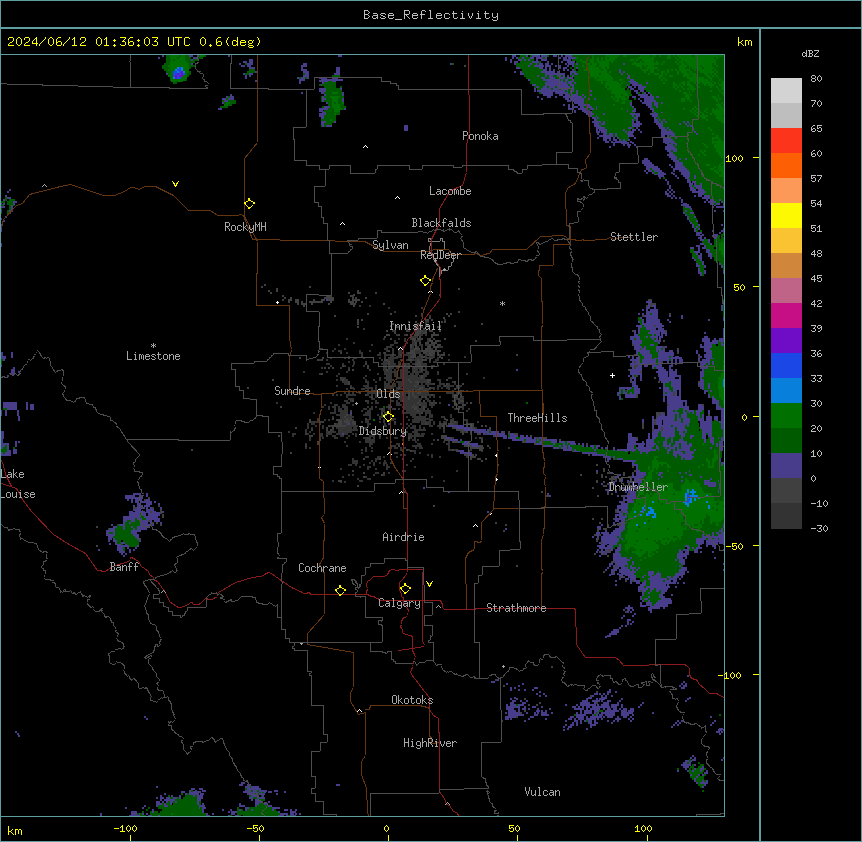Select the Calgary city label
Image resolution: width=862 pixels, height=842 pixels.
coord(399,603)
